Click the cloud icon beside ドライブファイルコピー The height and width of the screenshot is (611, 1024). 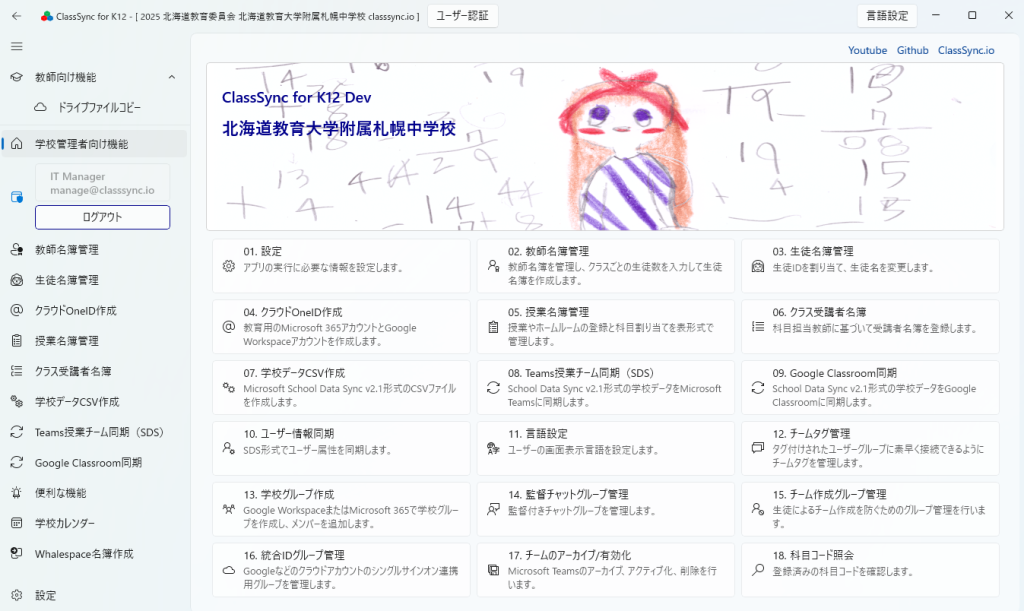[40, 107]
